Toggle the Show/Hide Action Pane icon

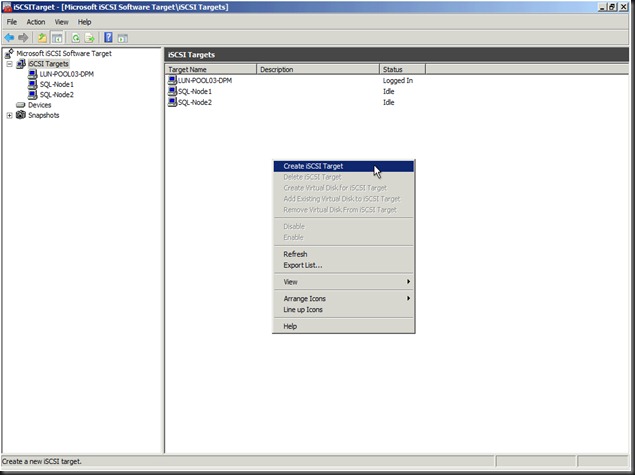pyautogui.click(x=122, y=38)
